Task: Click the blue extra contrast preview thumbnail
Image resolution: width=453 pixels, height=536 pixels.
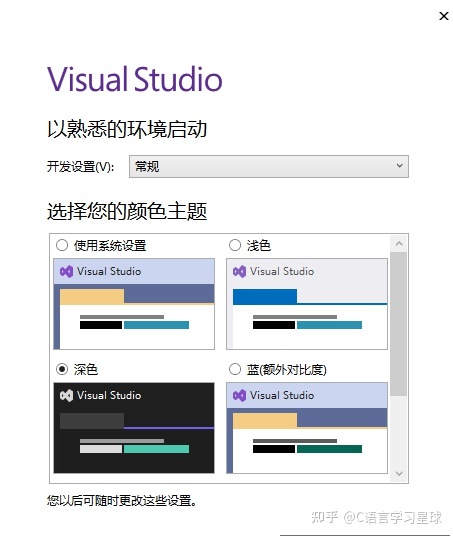Action: pos(307,428)
